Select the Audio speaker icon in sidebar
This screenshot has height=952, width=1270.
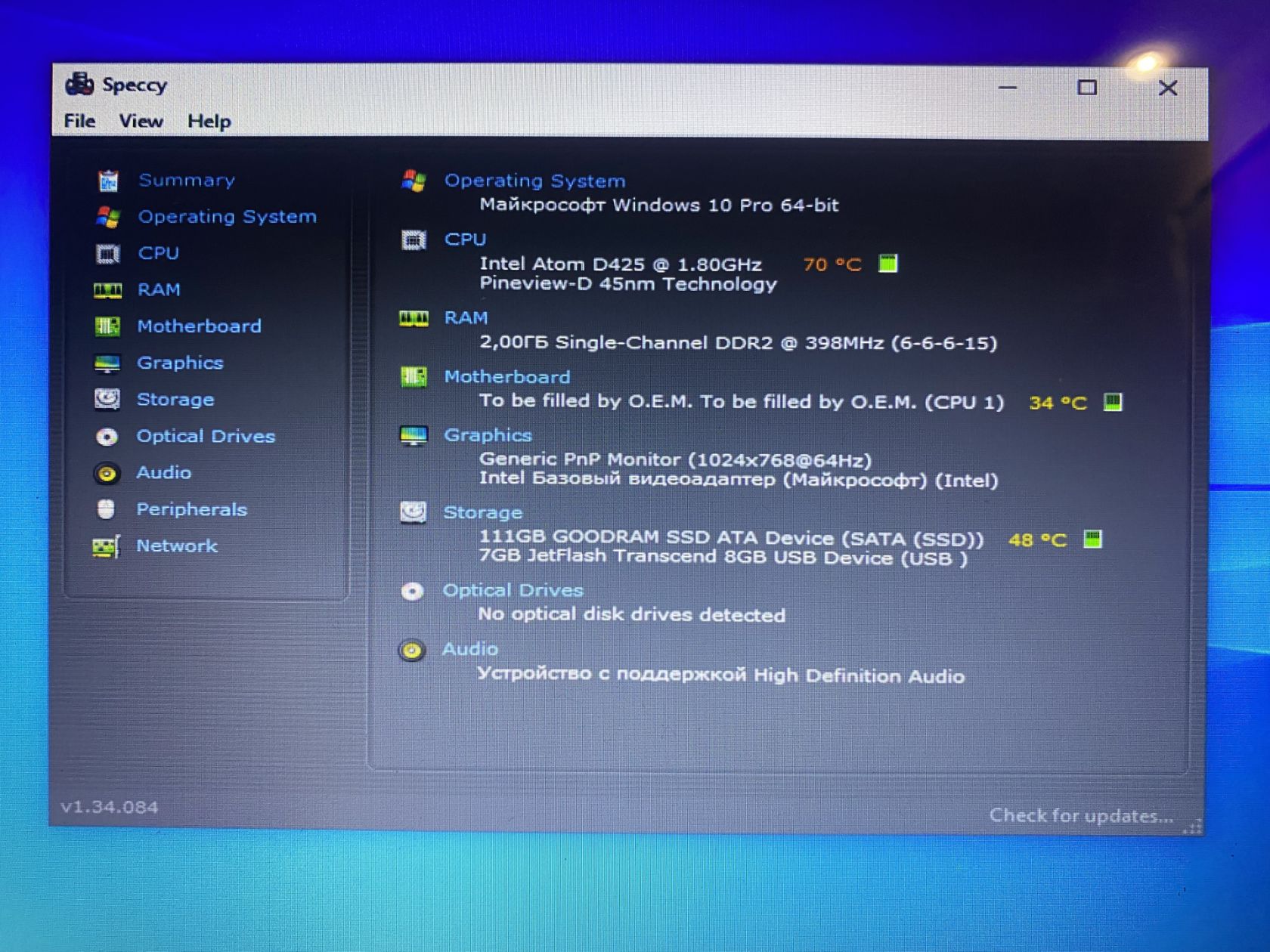coord(107,474)
